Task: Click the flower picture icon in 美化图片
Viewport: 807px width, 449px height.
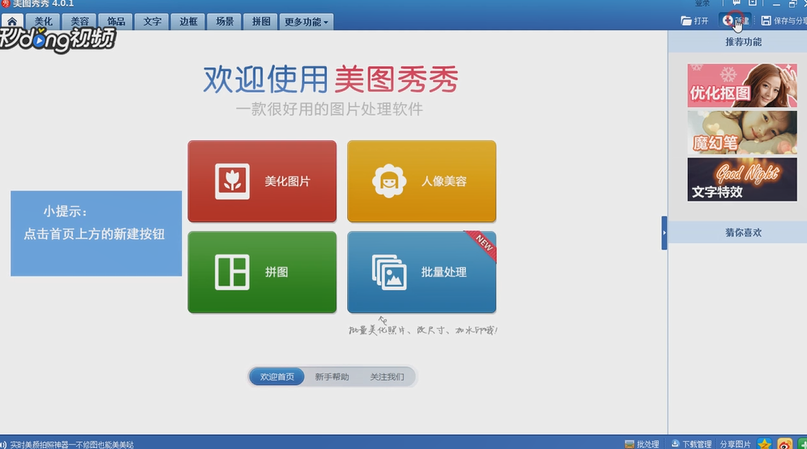Action: [232, 181]
